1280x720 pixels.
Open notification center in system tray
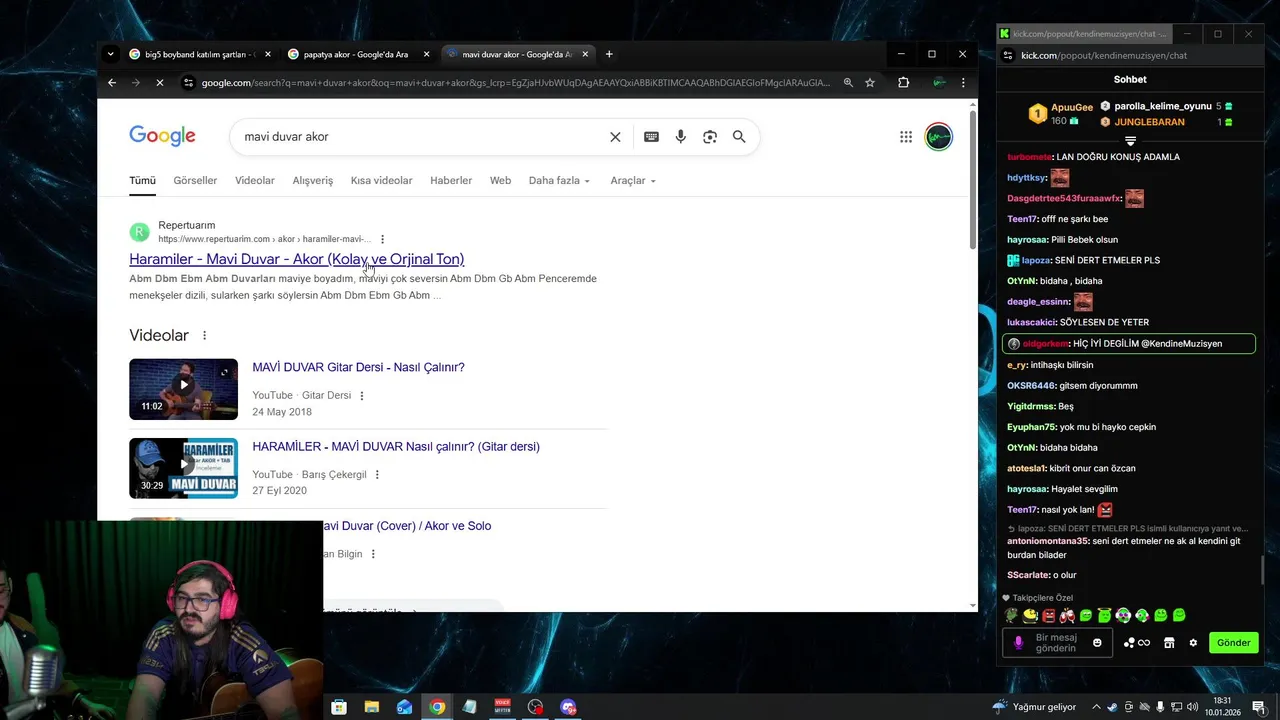(1259, 707)
